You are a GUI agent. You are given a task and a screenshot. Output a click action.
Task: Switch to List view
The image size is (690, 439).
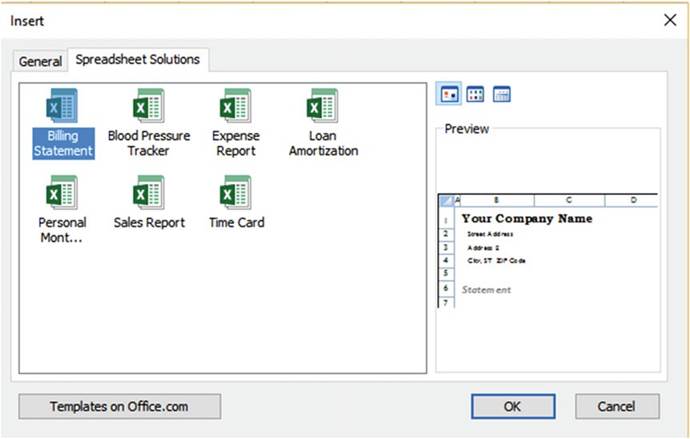(476, 95)
